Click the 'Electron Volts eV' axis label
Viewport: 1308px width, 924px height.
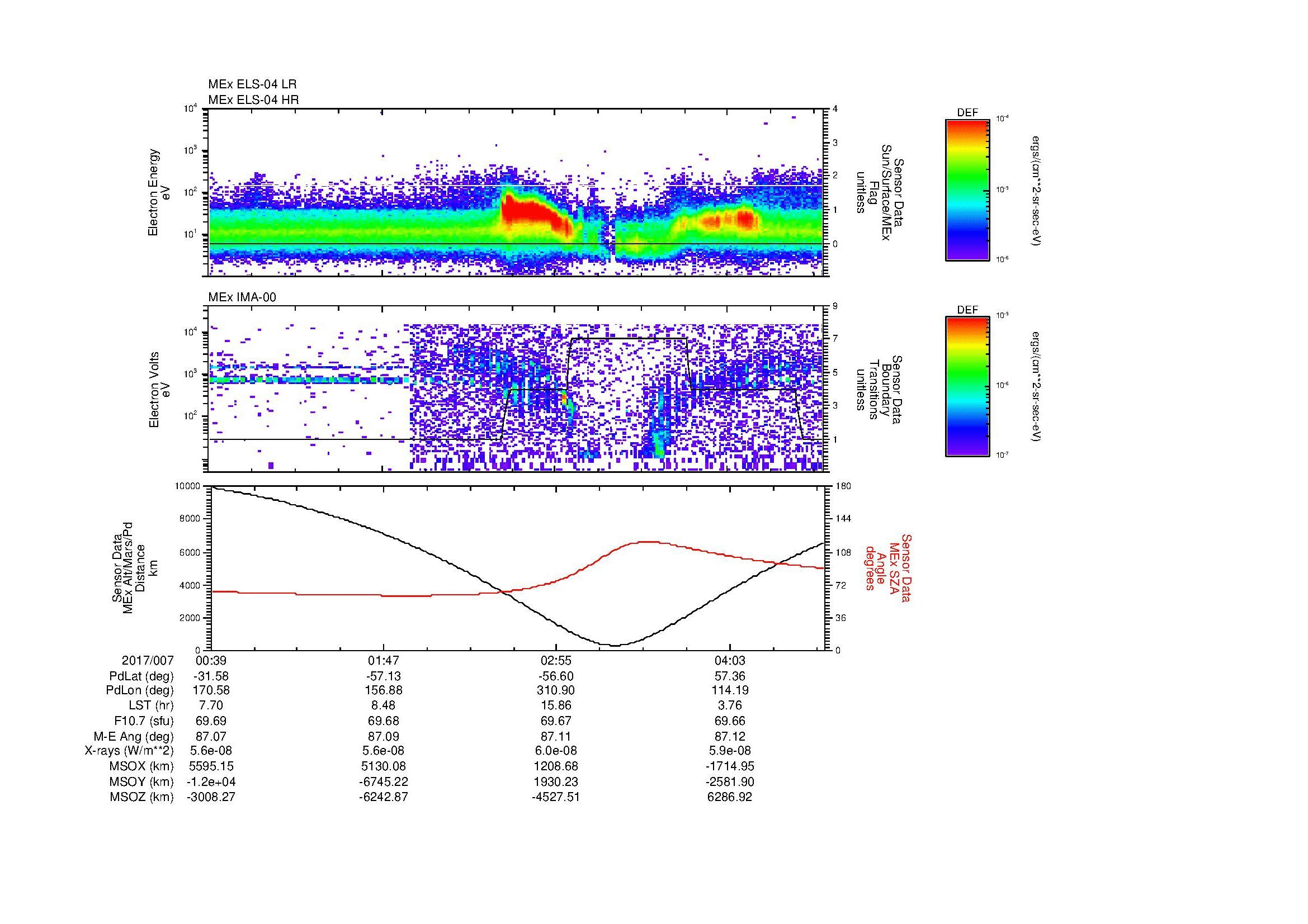click(x=159, y=390)
